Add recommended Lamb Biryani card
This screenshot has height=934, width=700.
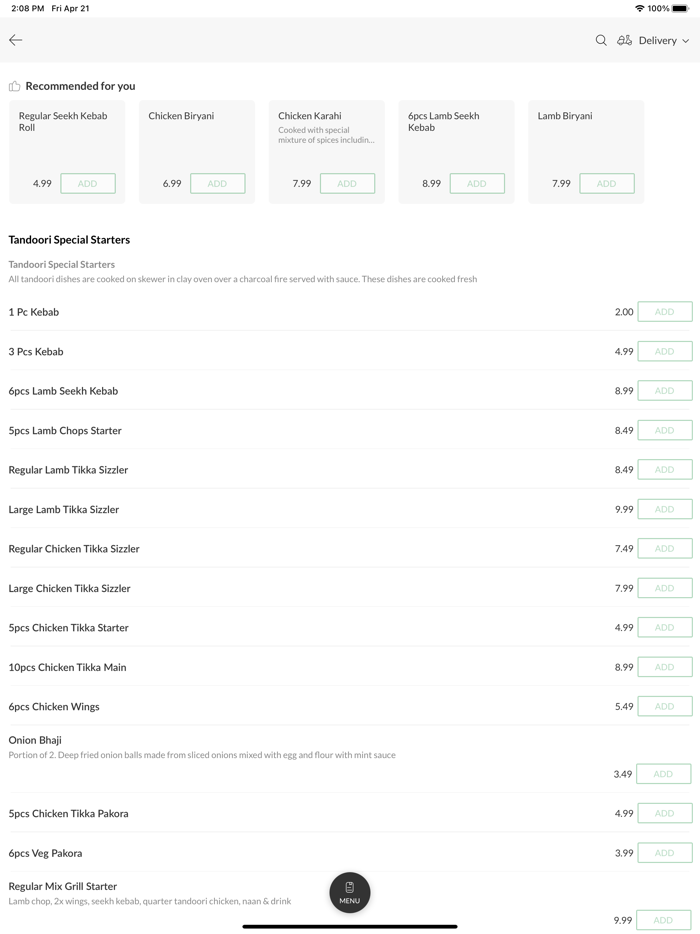point(607,183)
